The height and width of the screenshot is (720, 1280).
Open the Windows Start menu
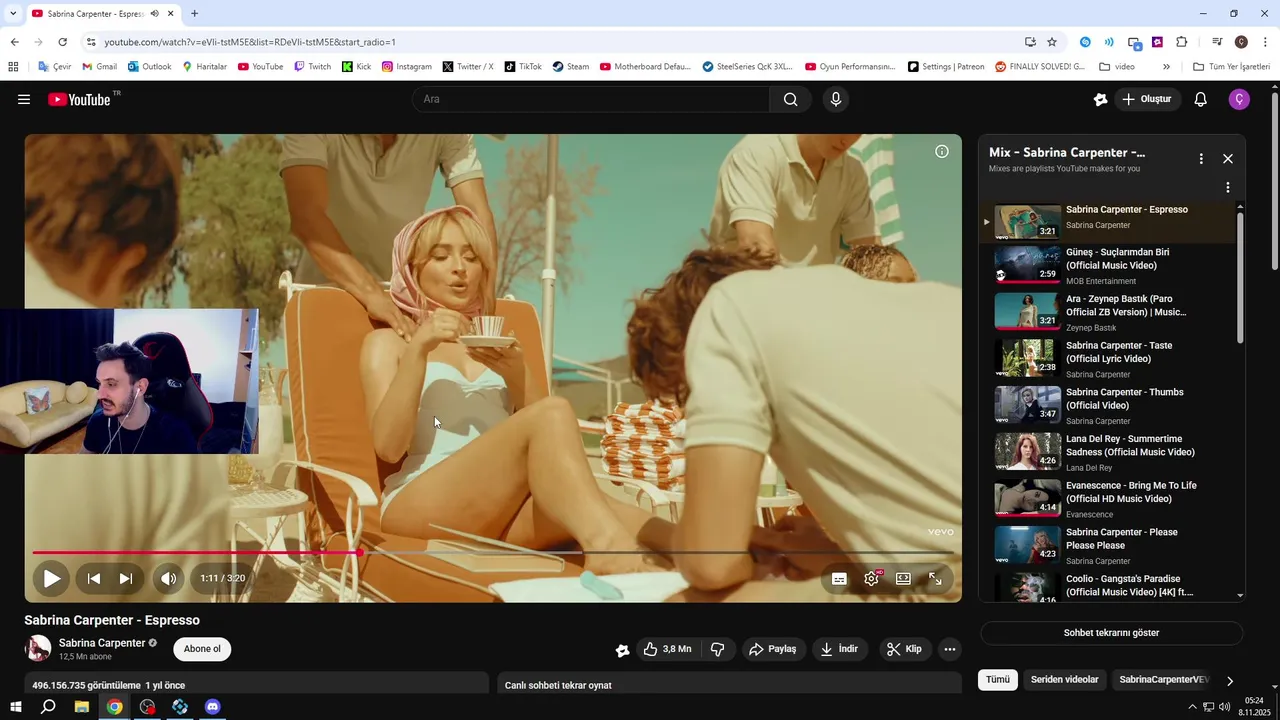tap(15, 707)
